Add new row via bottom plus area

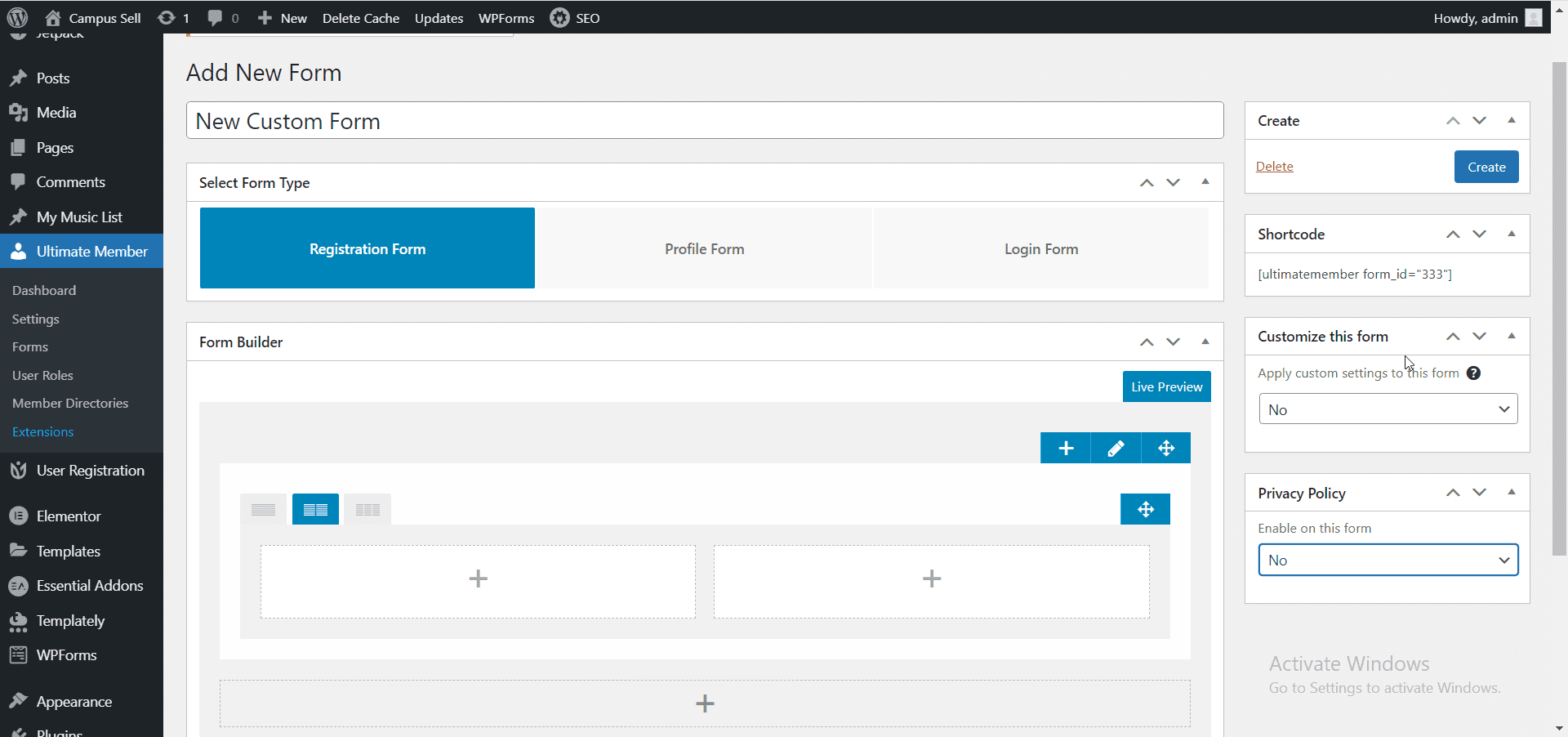pos(705,703)
